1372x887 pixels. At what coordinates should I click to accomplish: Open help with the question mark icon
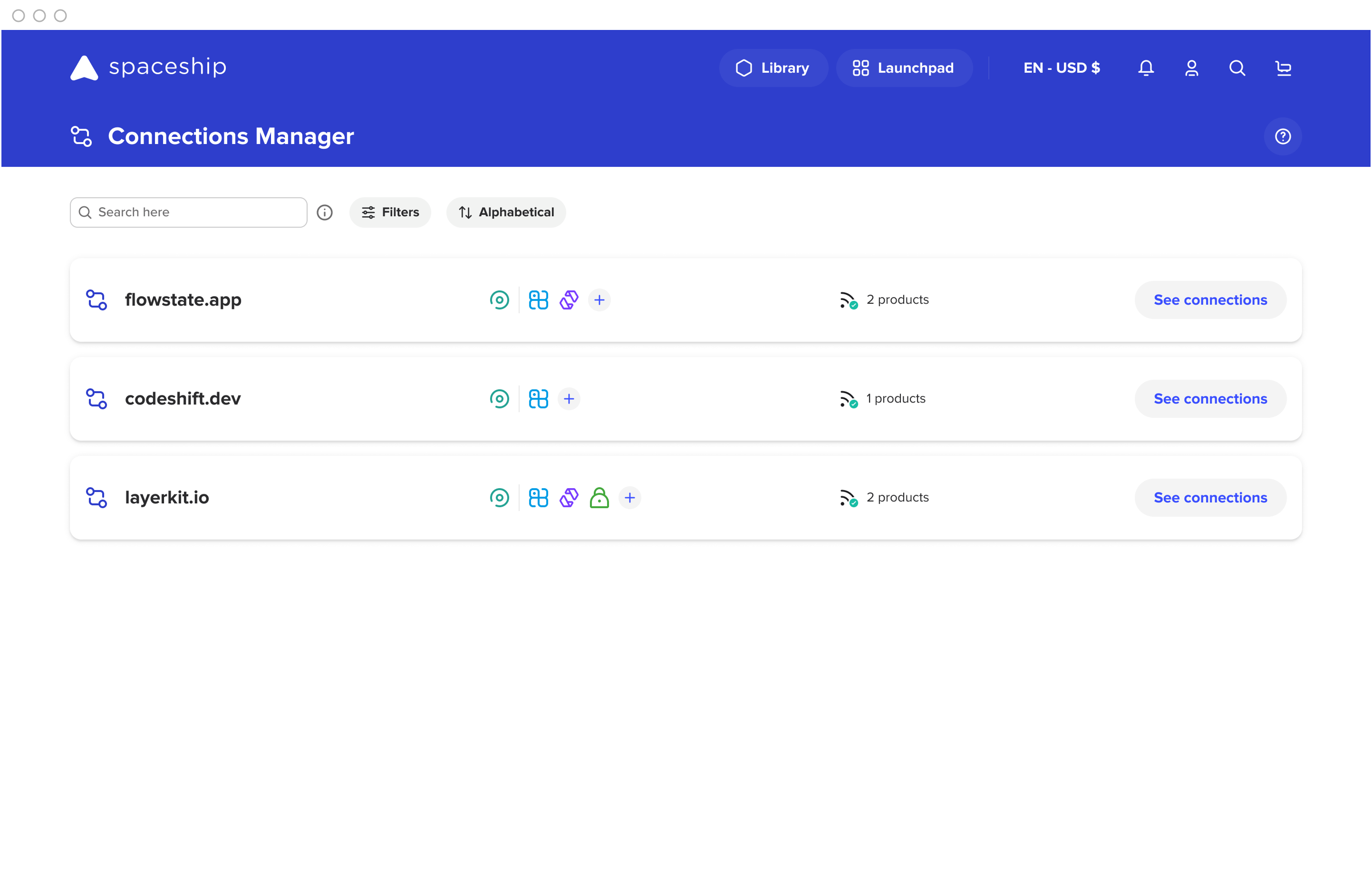click(1283, 136)
